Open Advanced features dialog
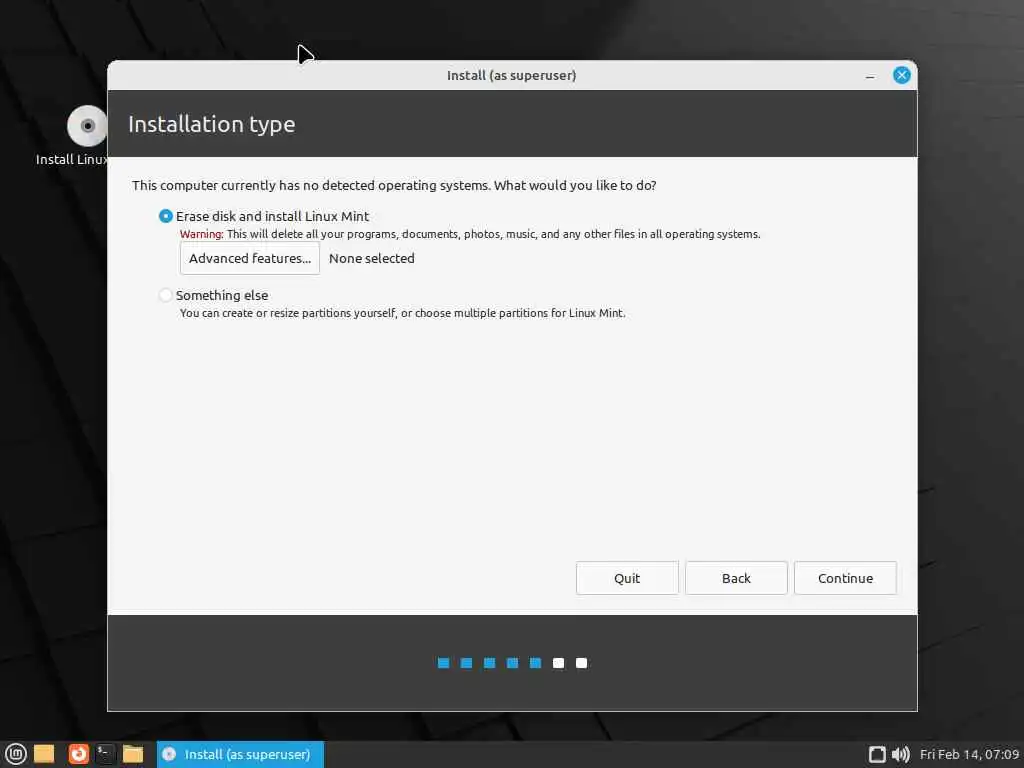This screenshot has height=768, width=1024. 249,258
